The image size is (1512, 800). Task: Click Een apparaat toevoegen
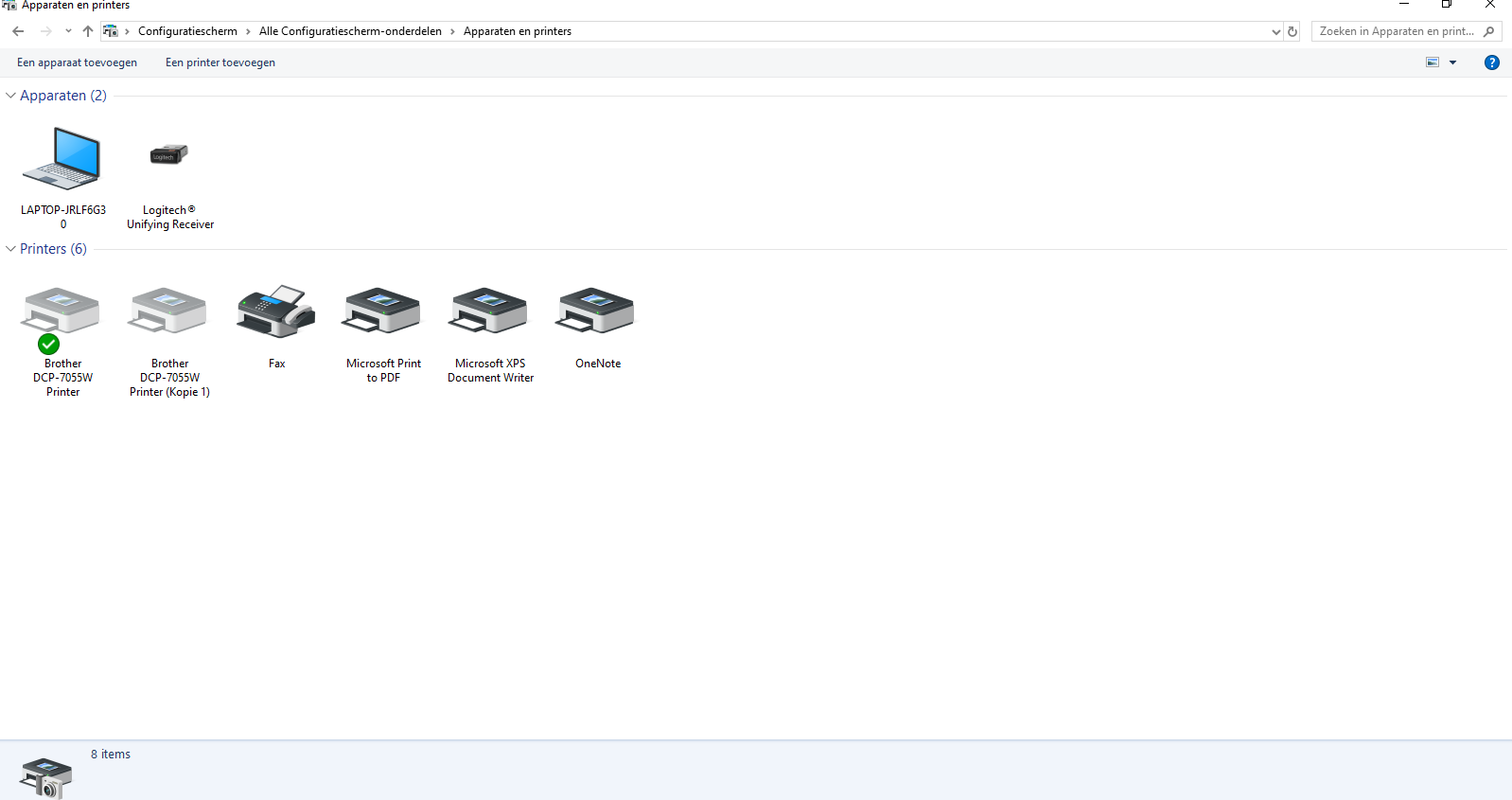pos(77,62)
